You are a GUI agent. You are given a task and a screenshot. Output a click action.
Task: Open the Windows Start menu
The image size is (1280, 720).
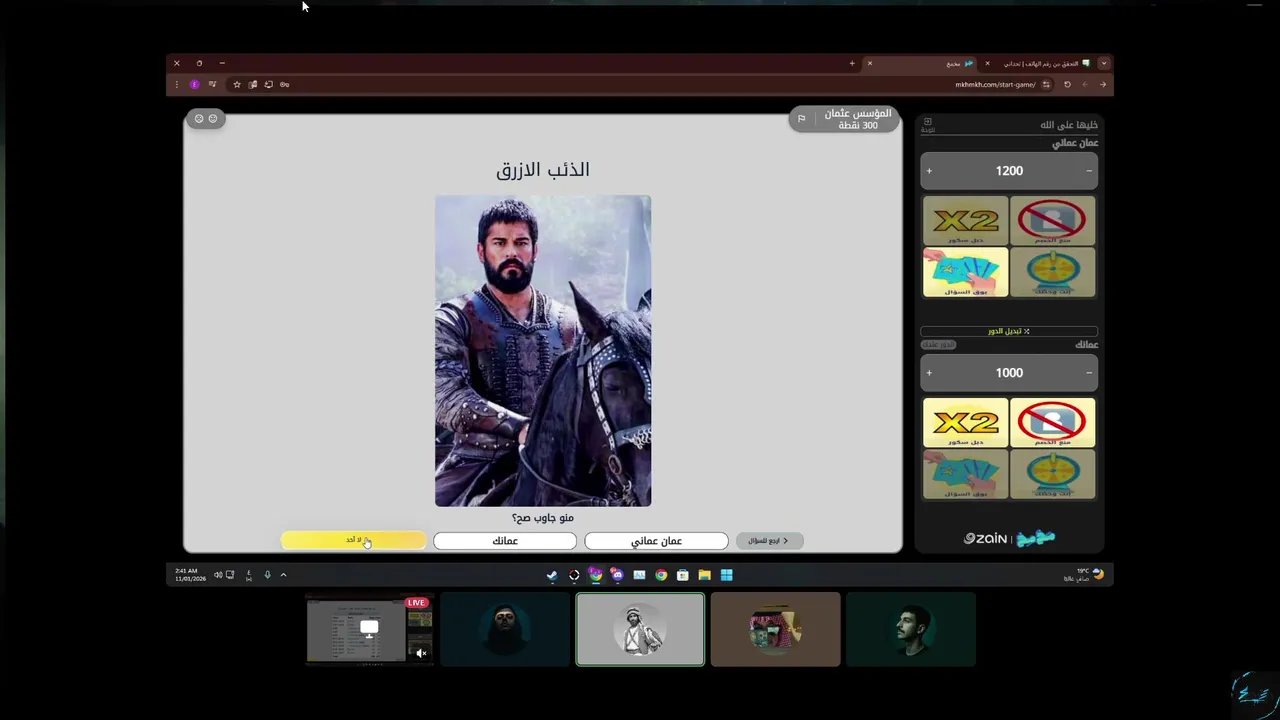coord(727,575)
